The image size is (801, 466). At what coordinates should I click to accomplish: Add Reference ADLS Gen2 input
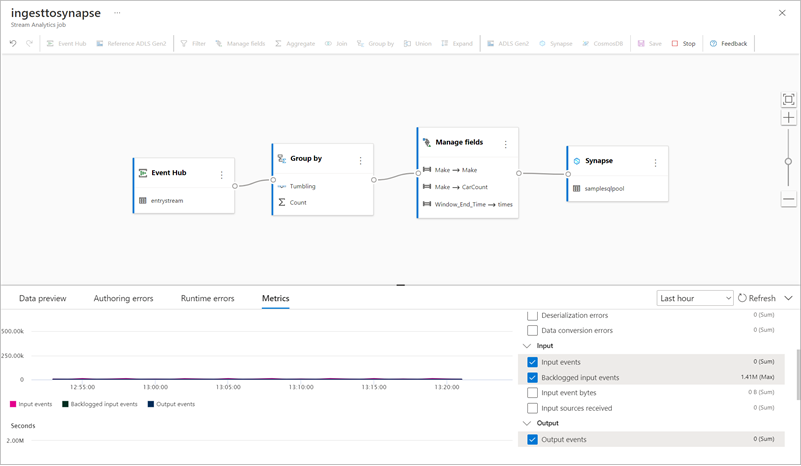click(131, 43)
